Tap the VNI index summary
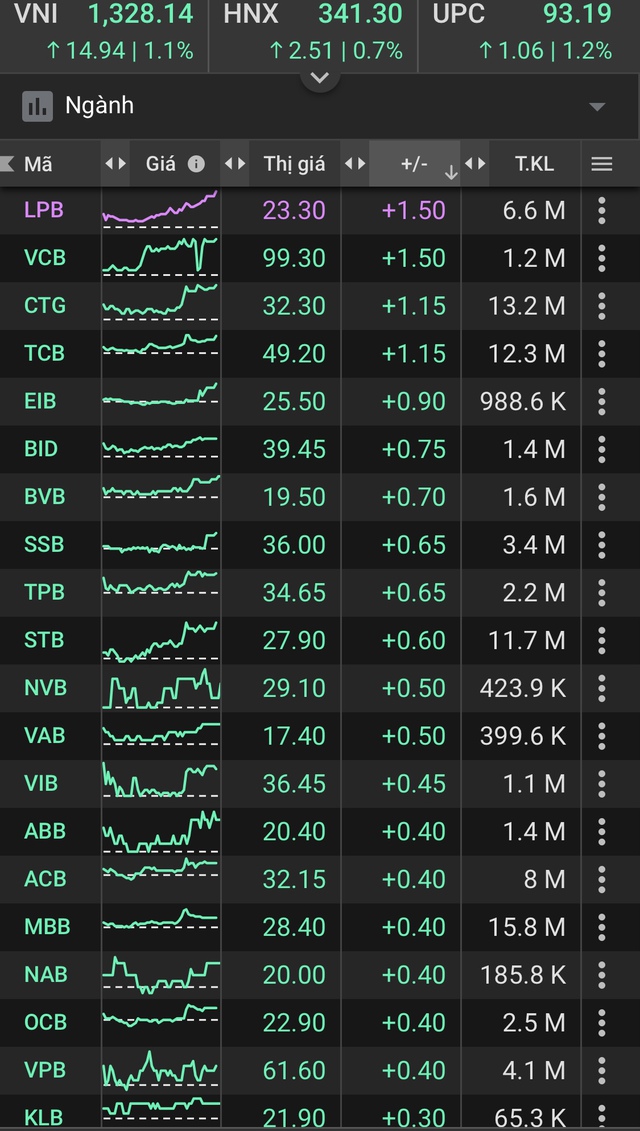 tap(104, 32)
